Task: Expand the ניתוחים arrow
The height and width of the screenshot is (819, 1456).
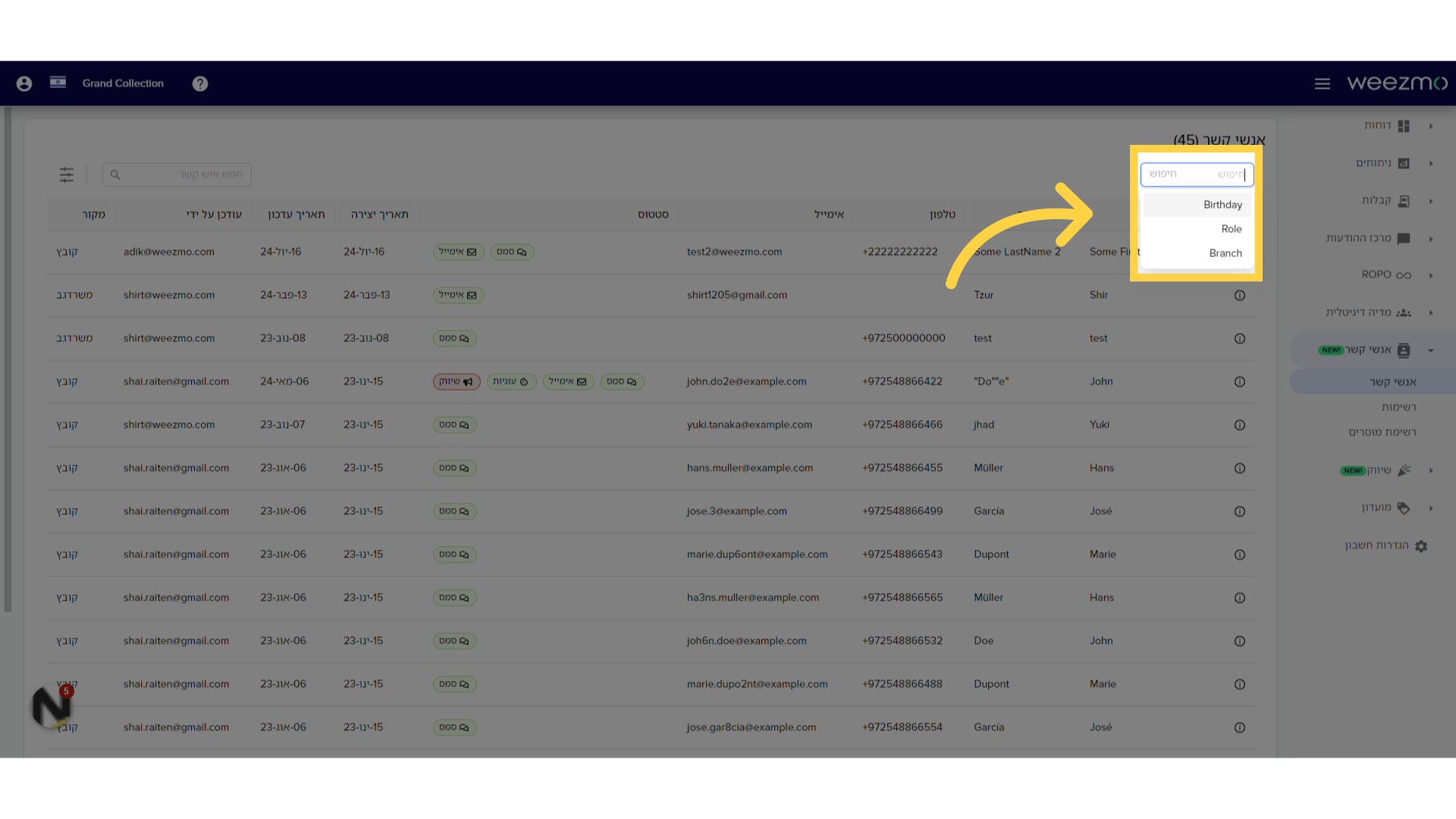Action: [1431, 163]
